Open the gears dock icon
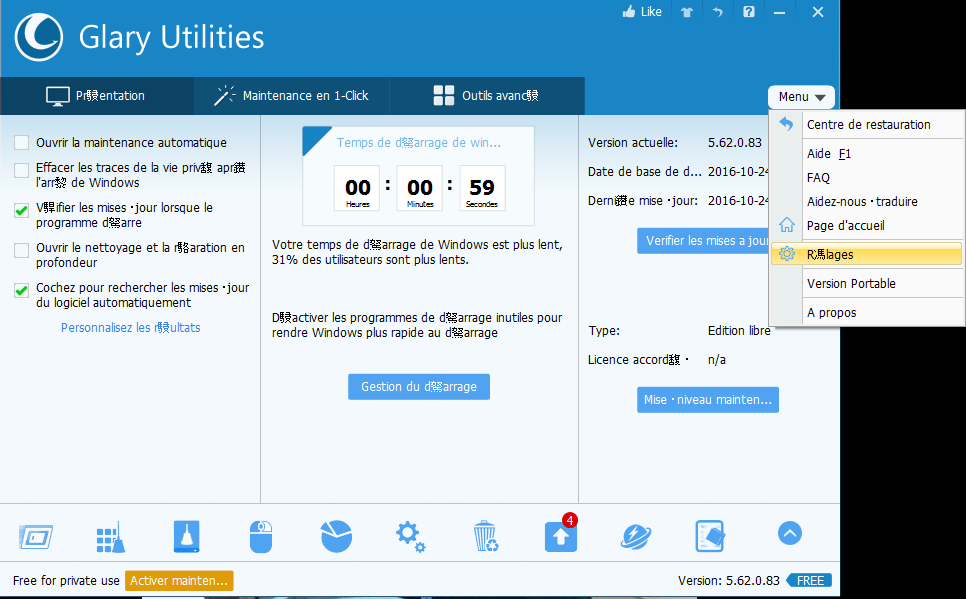The height and width of the screenshot is (599, 966). pos(410,537)
